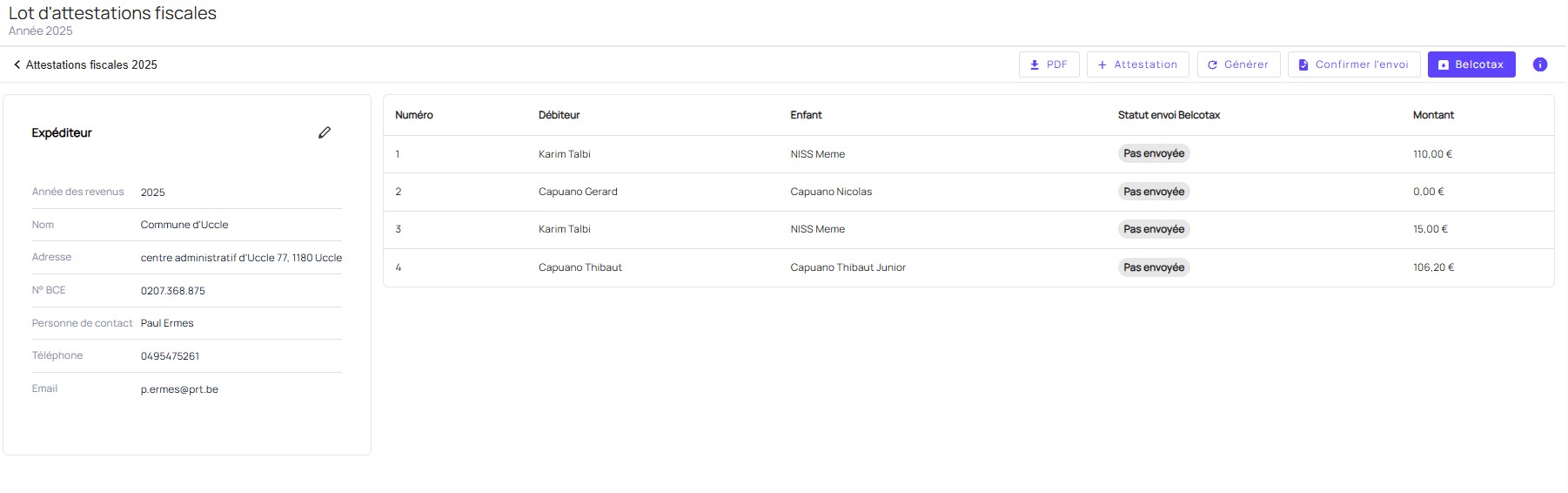This screenshot has height=493, width=1568.
Task: Click the Statut envoi Belcotax header
Action: coord(1169,115)
